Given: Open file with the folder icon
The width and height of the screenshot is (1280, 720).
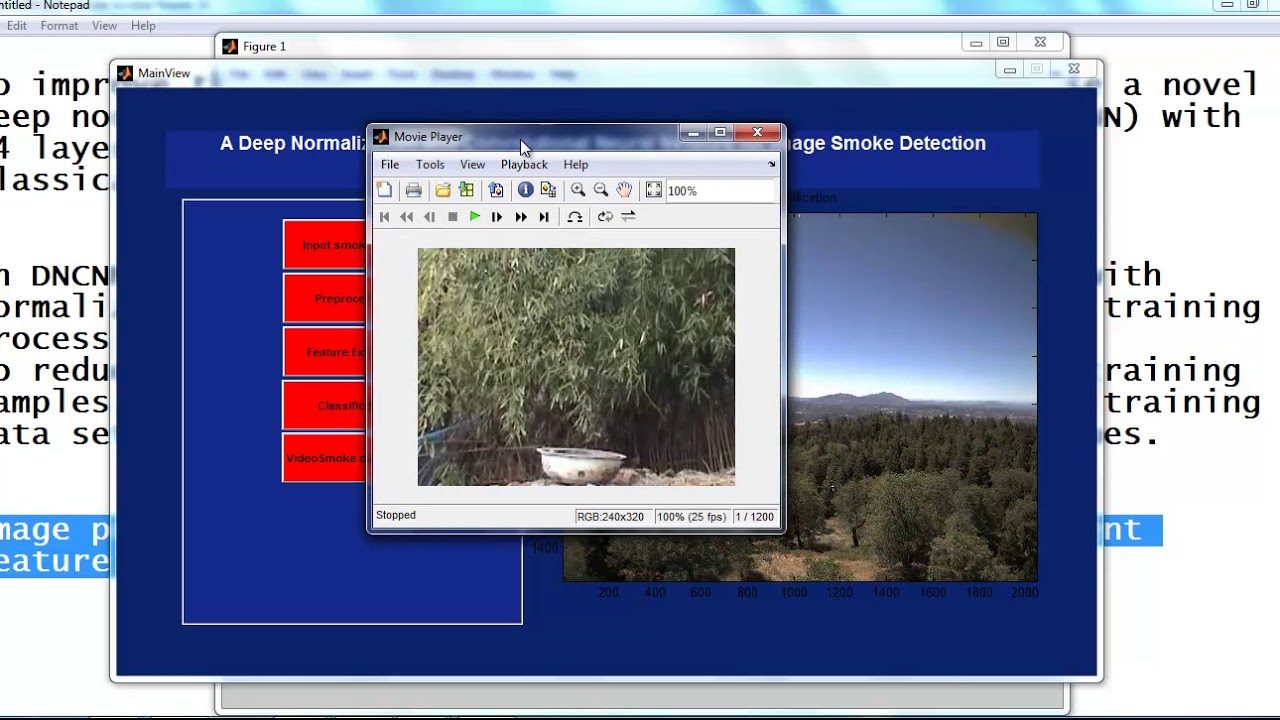Looking at the screenshot, I should (x=442, y=190).
